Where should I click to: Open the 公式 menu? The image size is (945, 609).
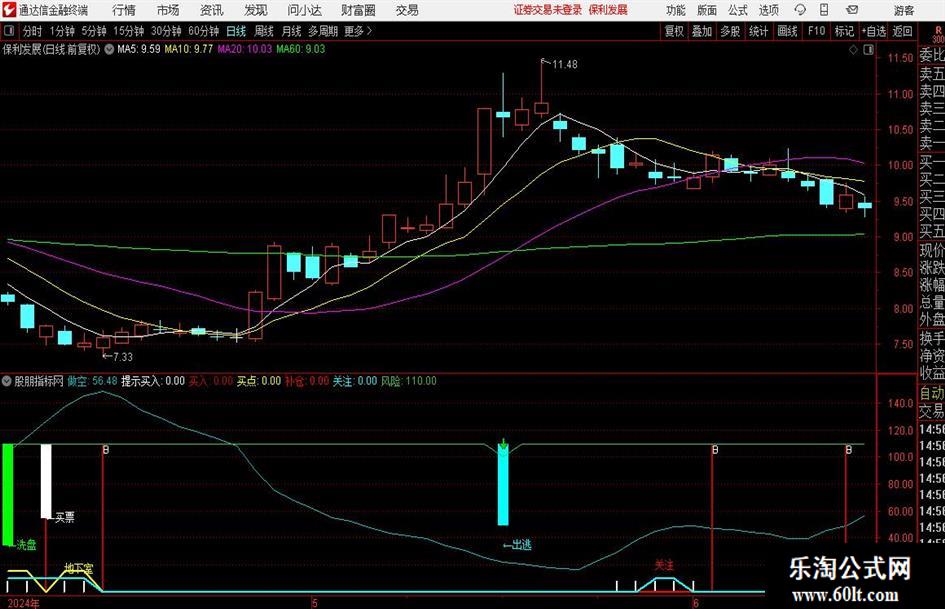[738, 10]
